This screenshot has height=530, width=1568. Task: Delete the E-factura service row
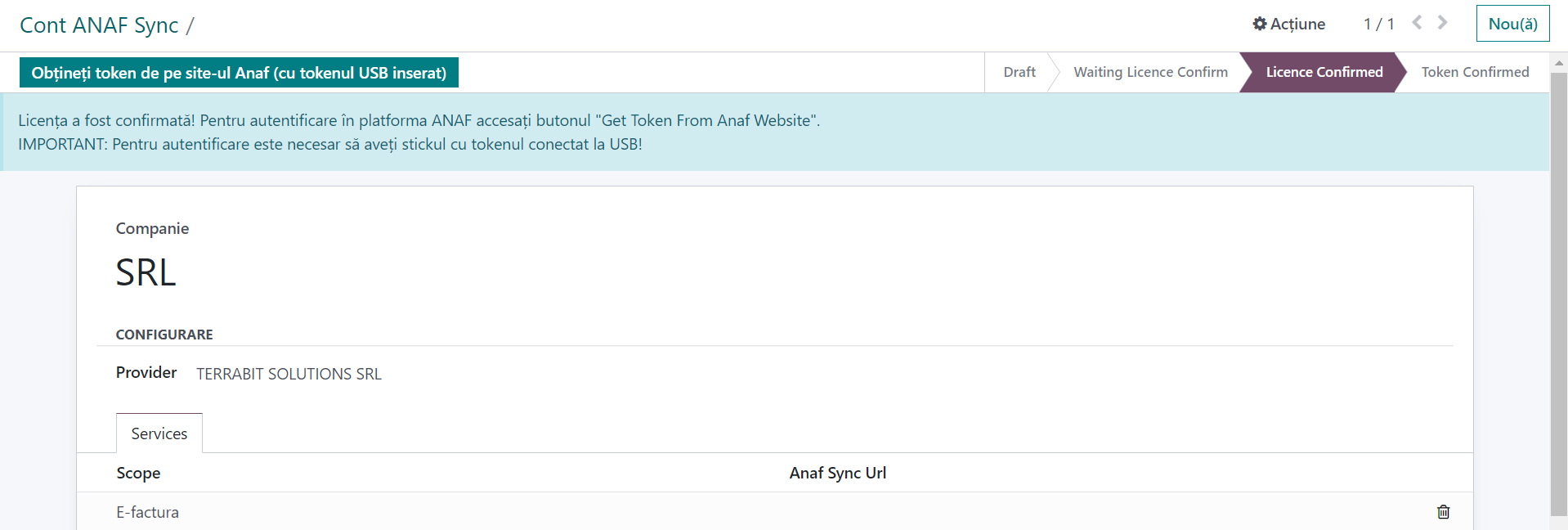1443,512
